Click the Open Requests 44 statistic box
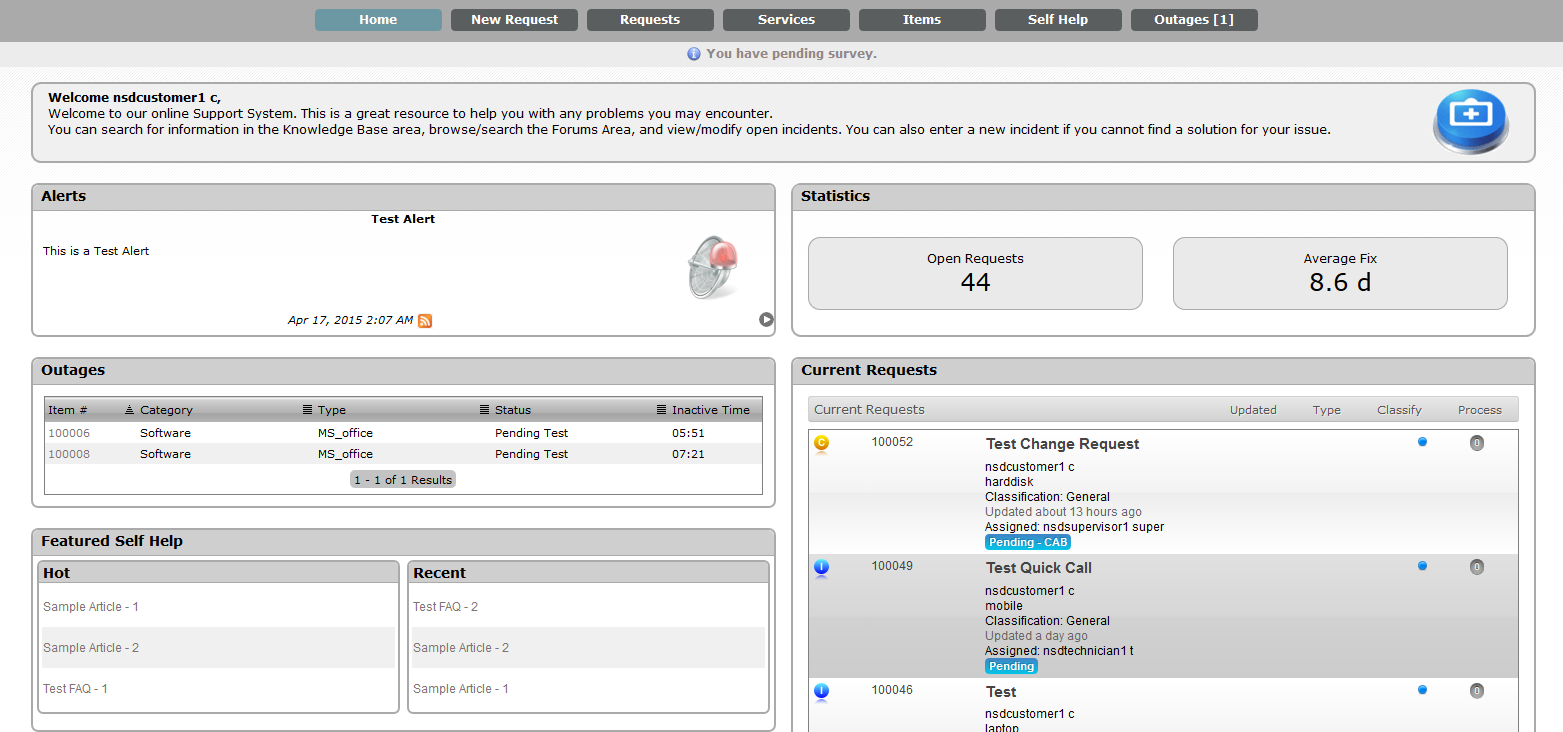The width and height of the screenshot is (1563, 732). tap(975, 273)
